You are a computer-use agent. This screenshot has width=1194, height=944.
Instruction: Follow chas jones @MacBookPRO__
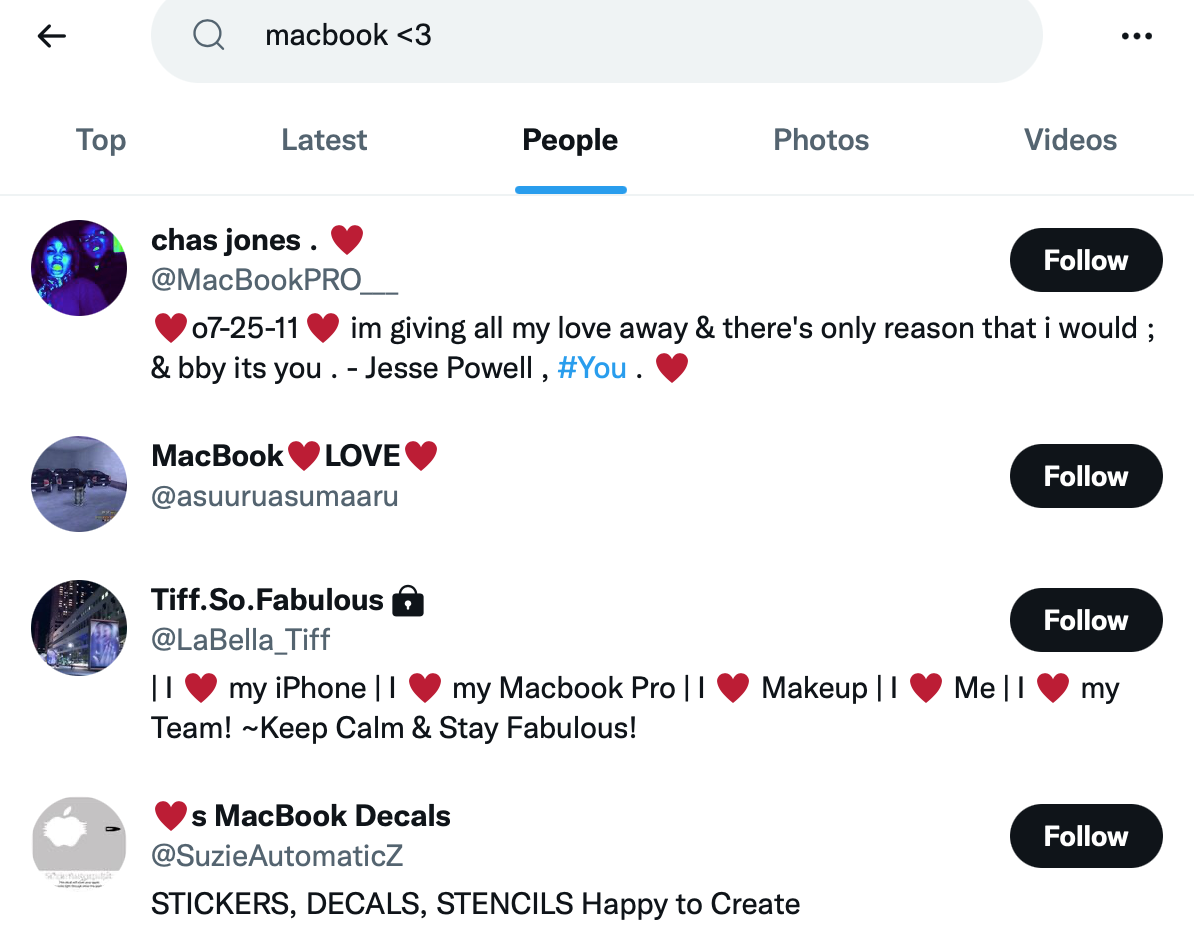(1086, 260)
